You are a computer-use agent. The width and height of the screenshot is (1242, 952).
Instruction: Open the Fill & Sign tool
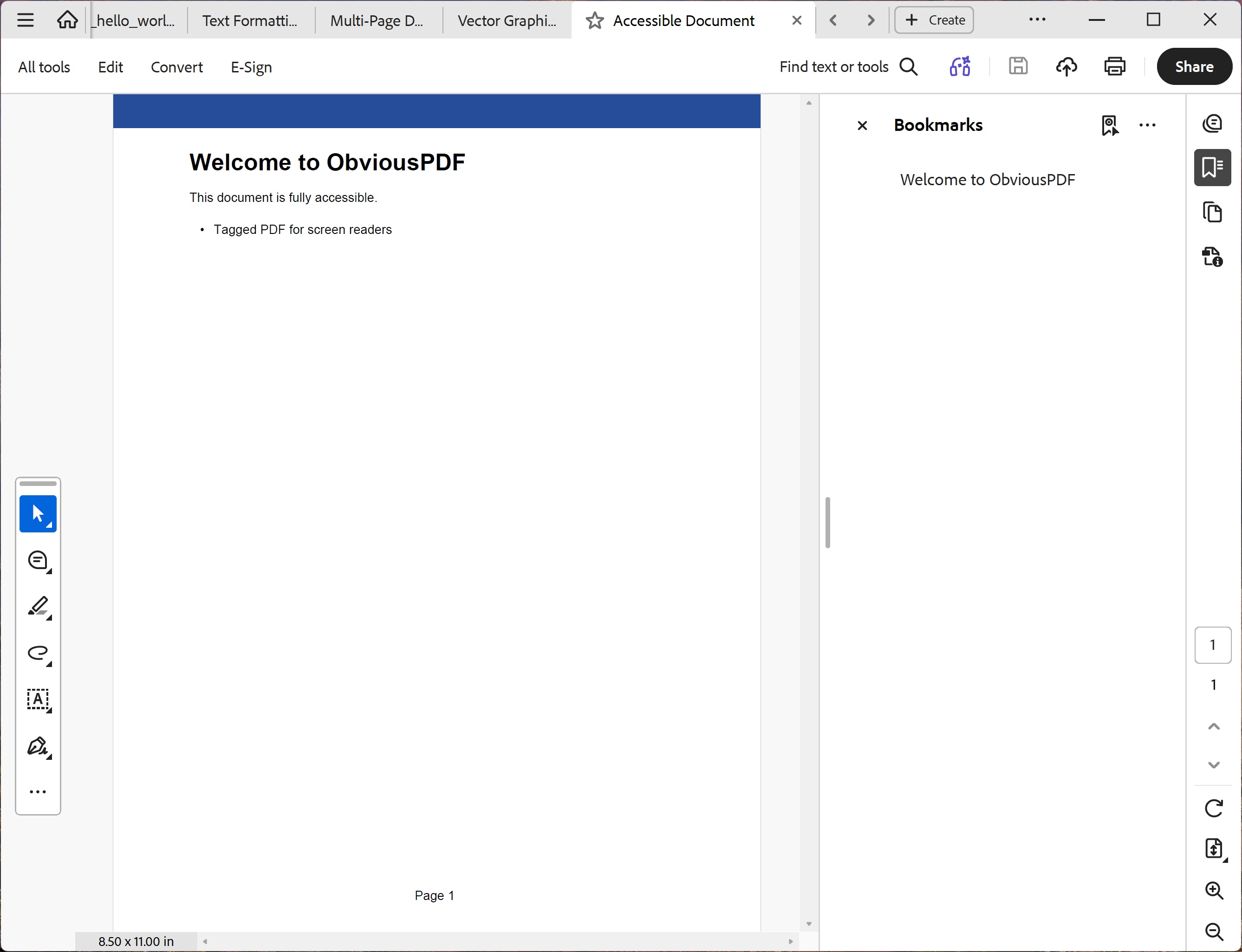38,747
